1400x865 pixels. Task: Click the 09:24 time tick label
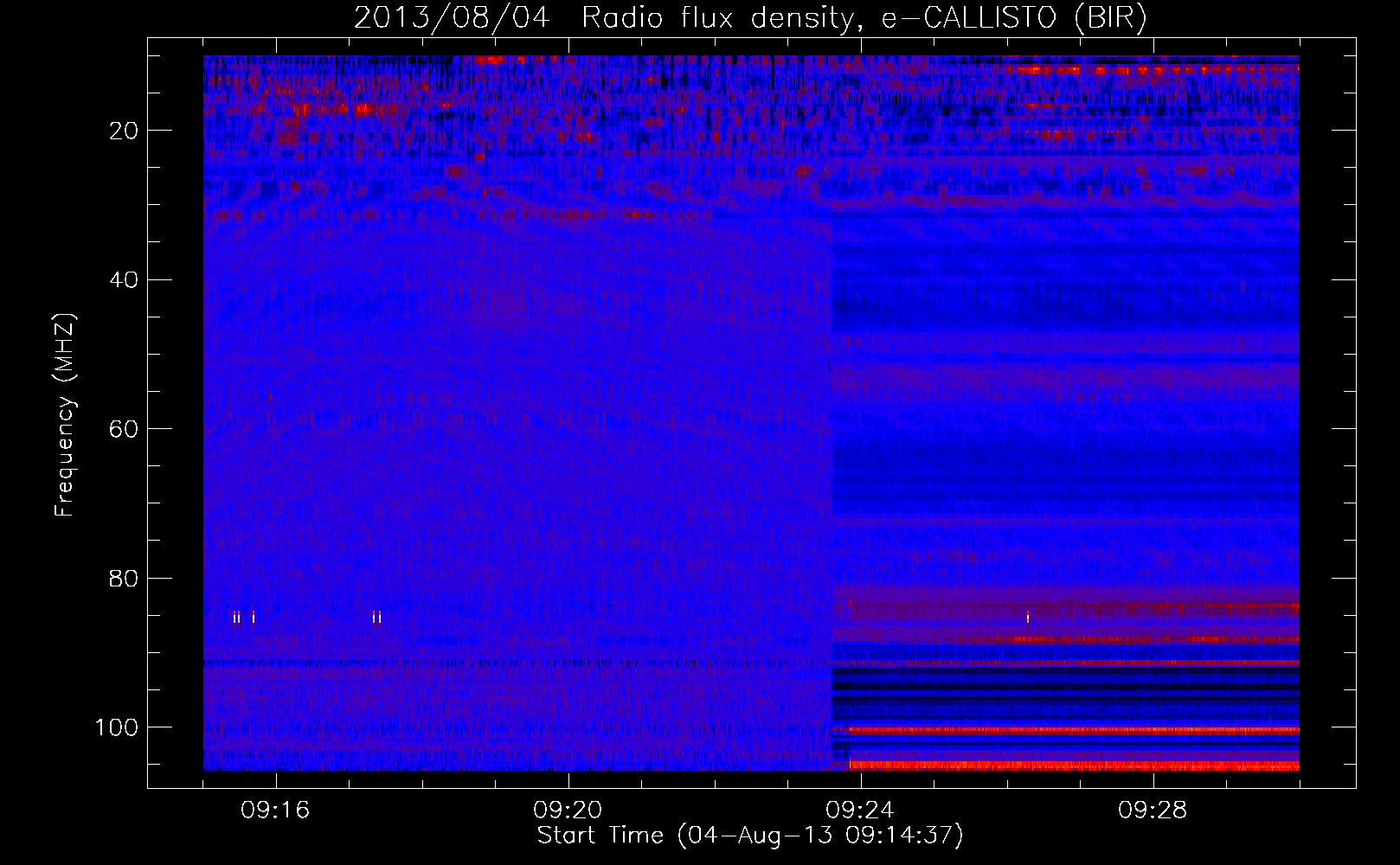(860, 811)
